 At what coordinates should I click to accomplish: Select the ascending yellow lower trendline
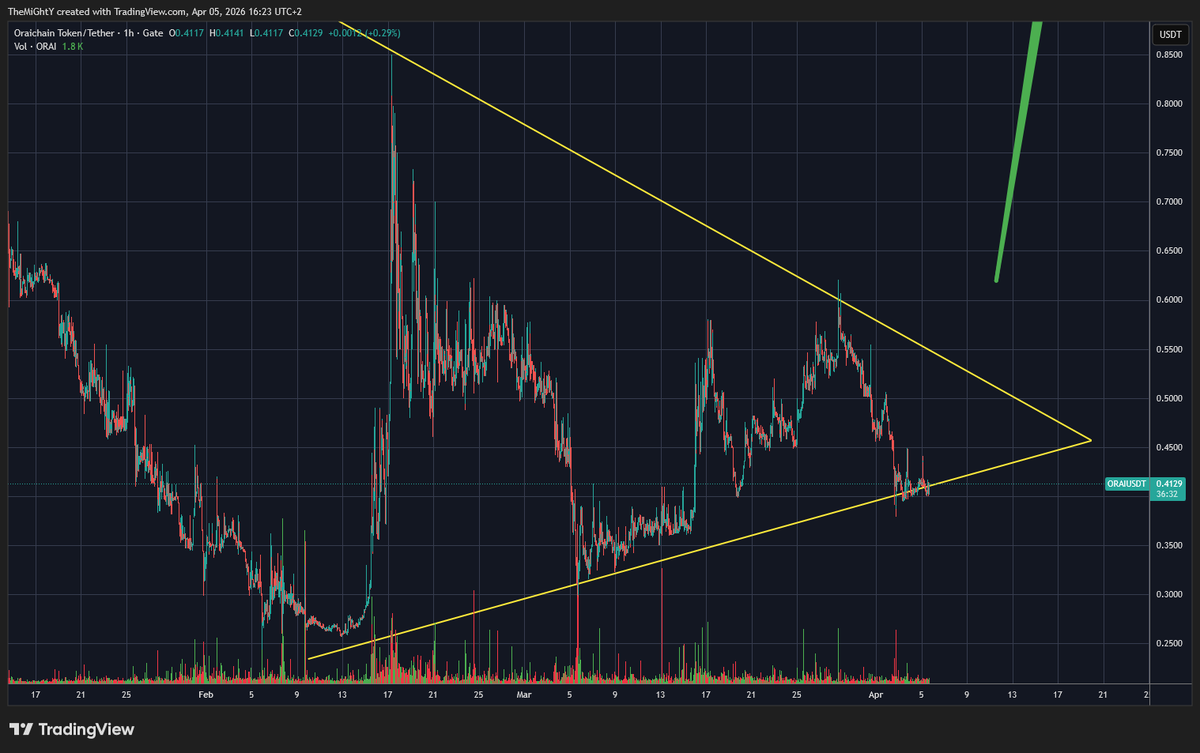tap(700, 548)
